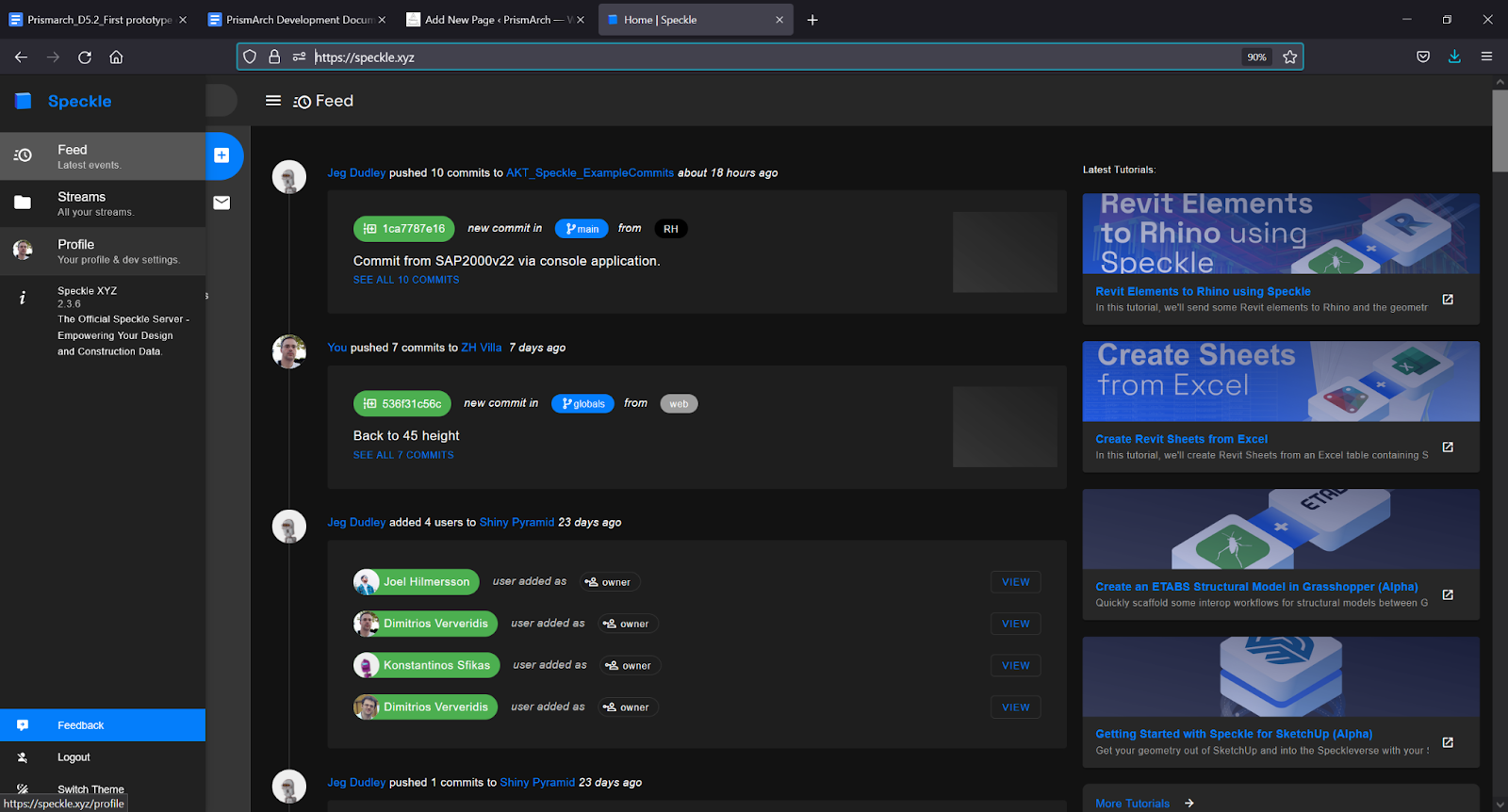Switch to the Add New Page PrismArch tab

click(x=496, y=20)
